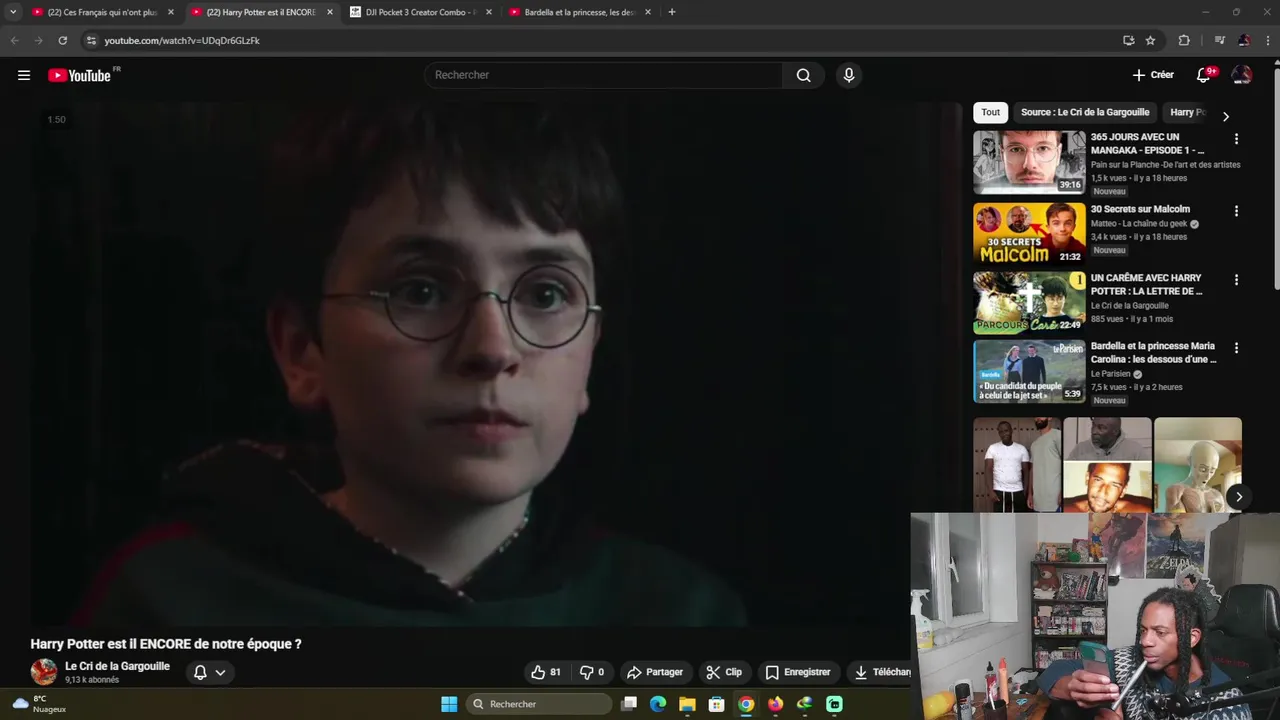This screenshot has height=720, width=1280.
Task: Click the Clip button
Action: pyautogui.click(x=724, y=672)
